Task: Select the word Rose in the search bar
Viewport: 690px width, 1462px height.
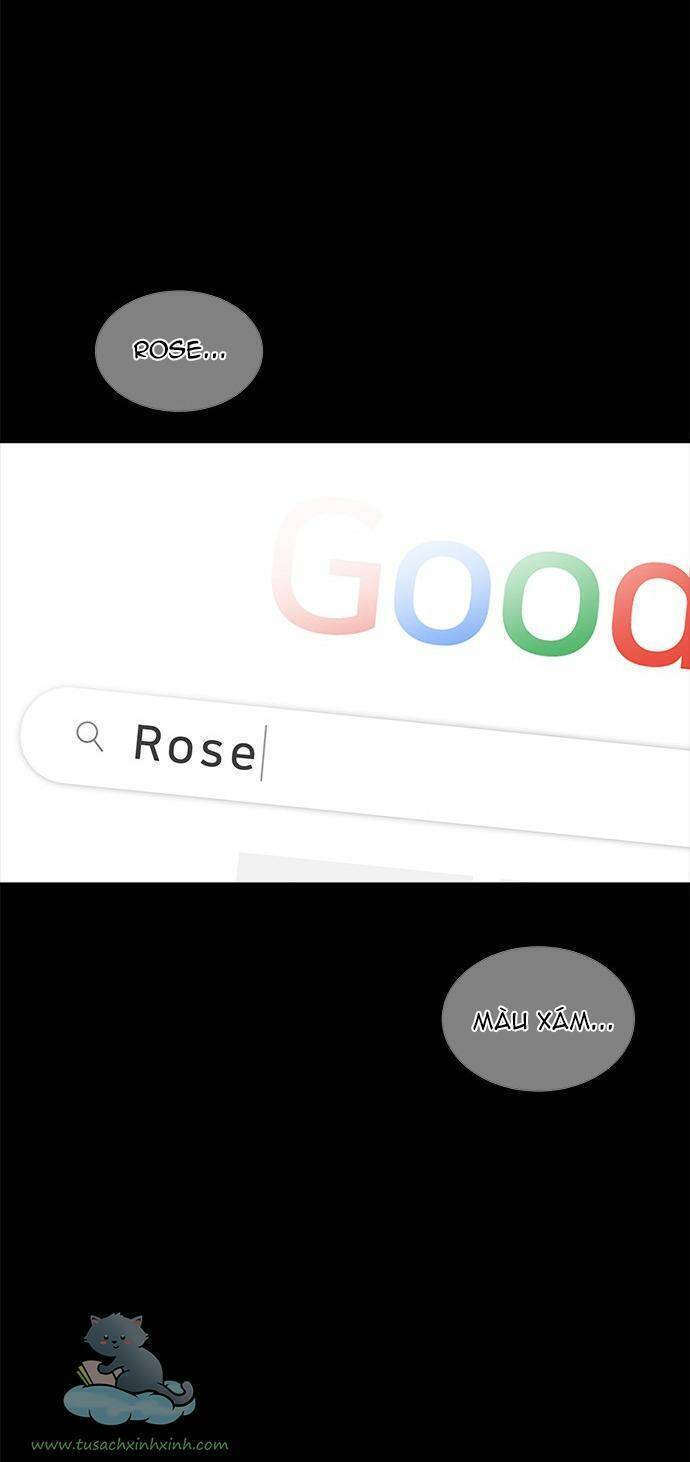Action: (x=195, y=747)
